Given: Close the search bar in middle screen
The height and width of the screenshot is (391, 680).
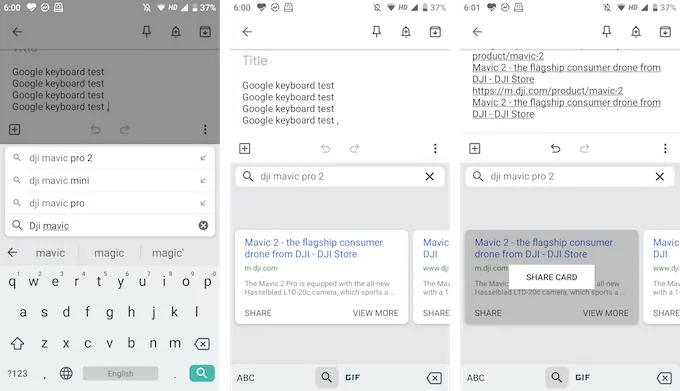Looking at the screenshot, I should pos(429,176).
